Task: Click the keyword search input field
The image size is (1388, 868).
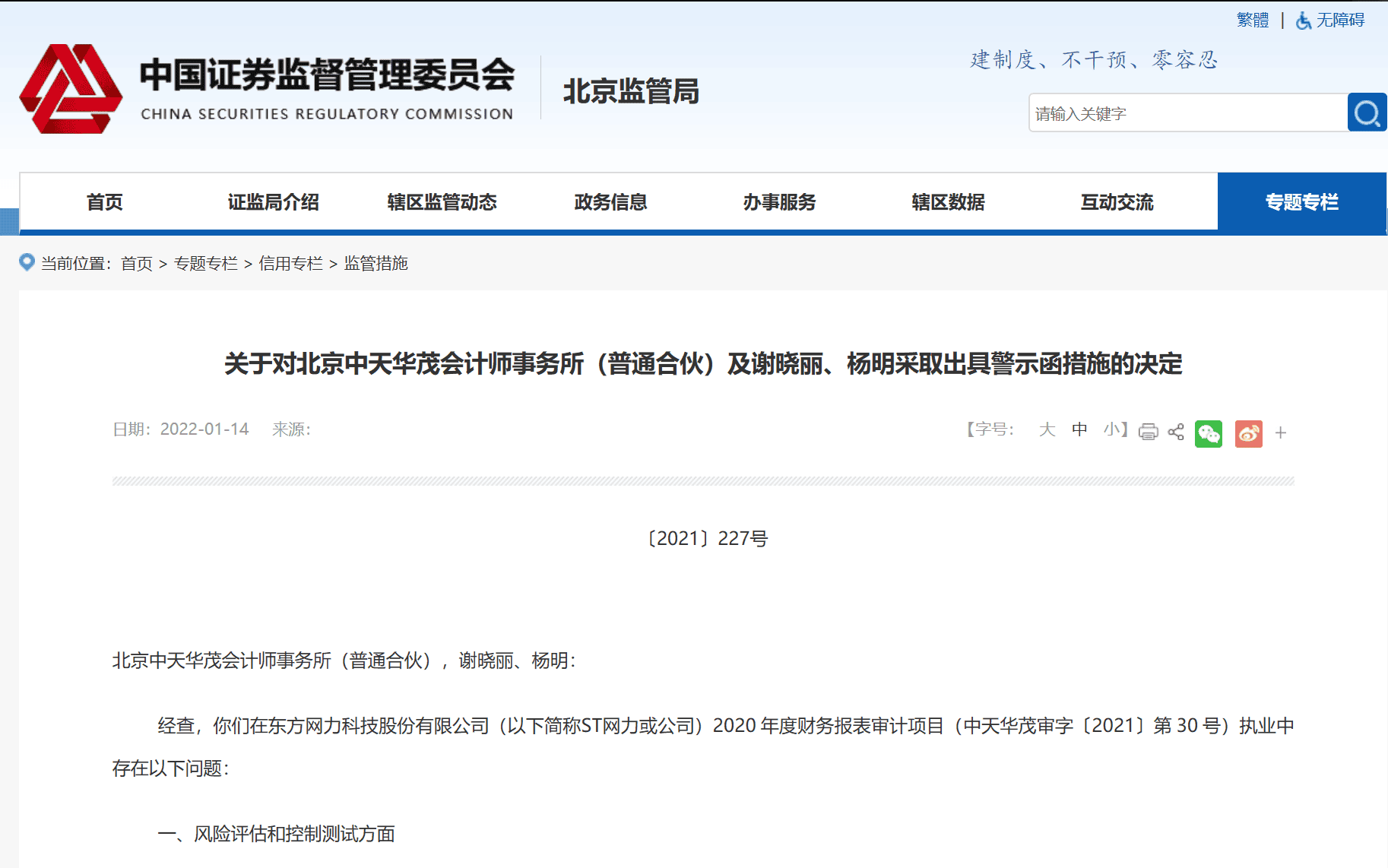Action: pyautogui.click(x=1187, y=113)
